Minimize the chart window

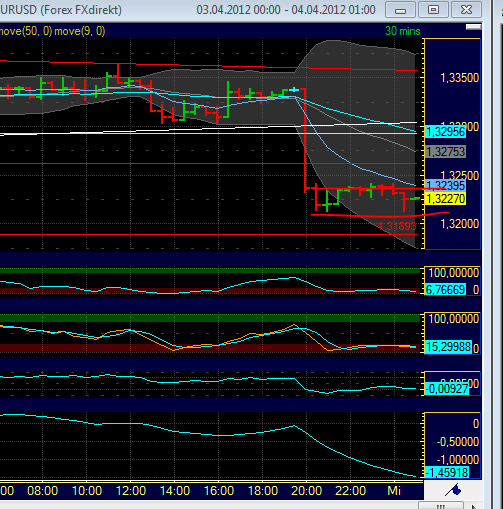[x=400, y=10]
